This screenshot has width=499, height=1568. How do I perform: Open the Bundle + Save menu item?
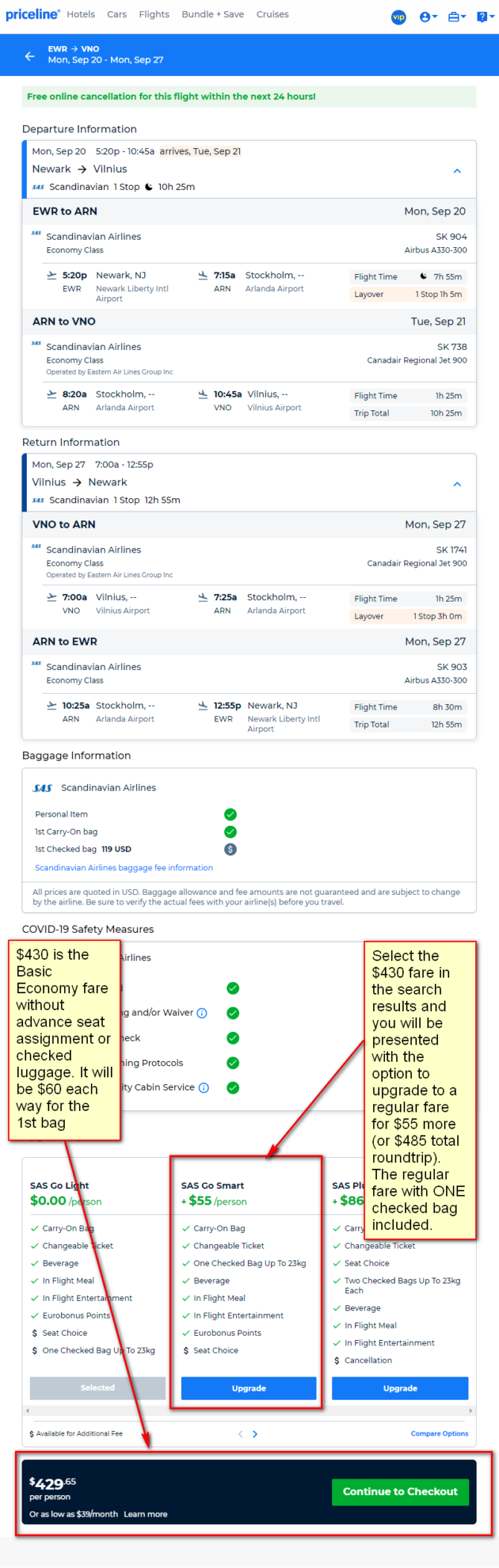coord(213,14)
